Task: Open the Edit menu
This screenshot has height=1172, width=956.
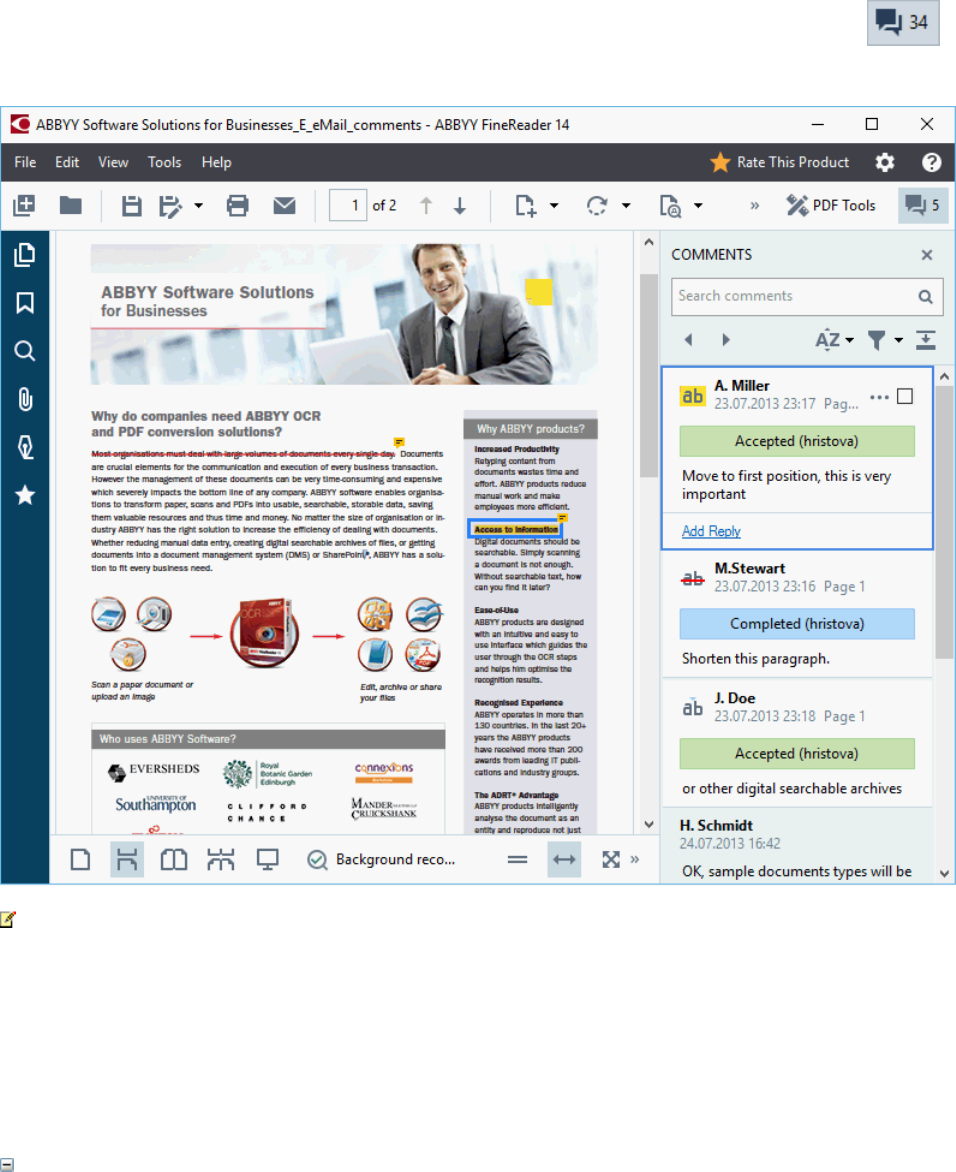Action: [x=67, y=162]
